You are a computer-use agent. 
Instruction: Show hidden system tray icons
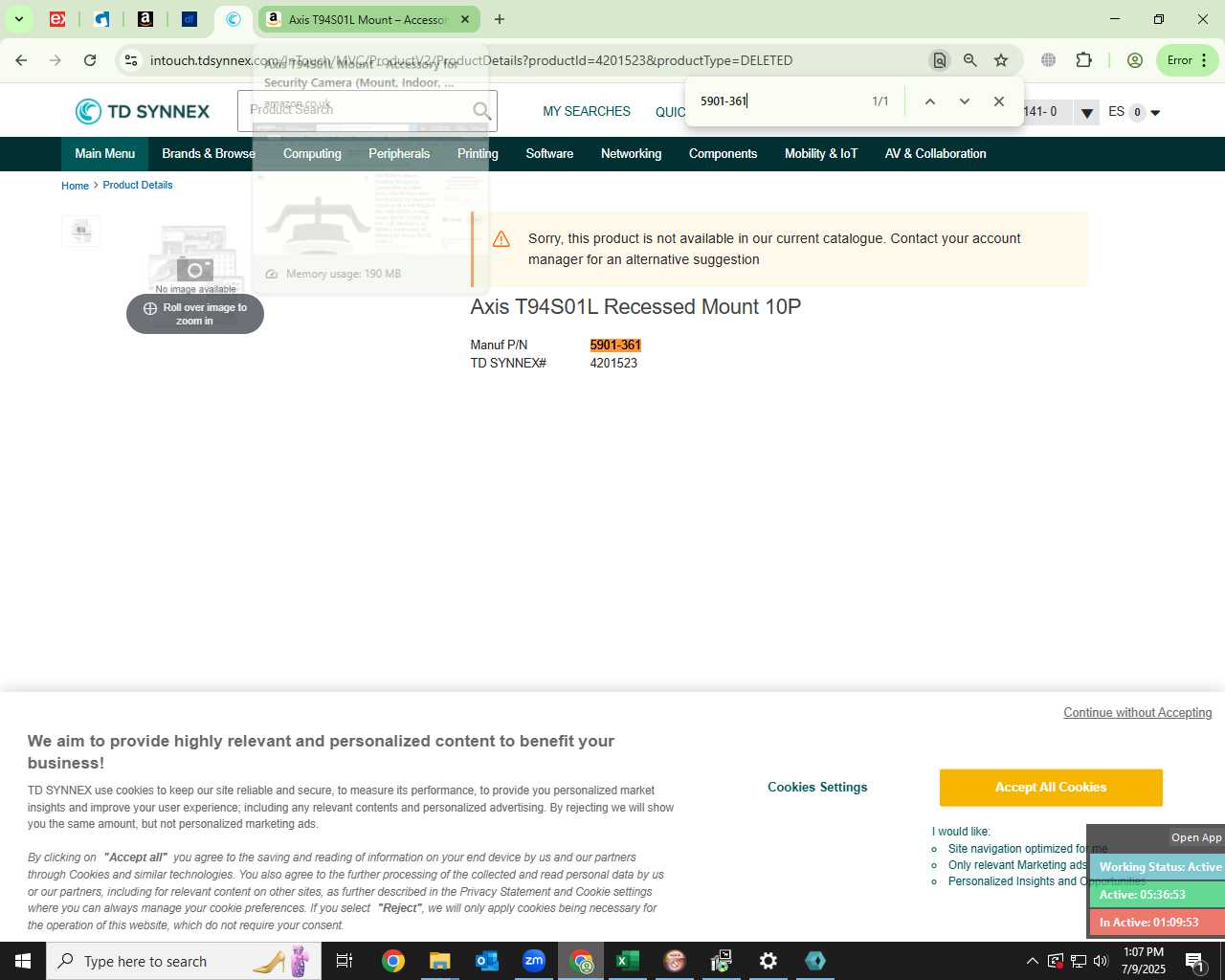(1032, 961)
